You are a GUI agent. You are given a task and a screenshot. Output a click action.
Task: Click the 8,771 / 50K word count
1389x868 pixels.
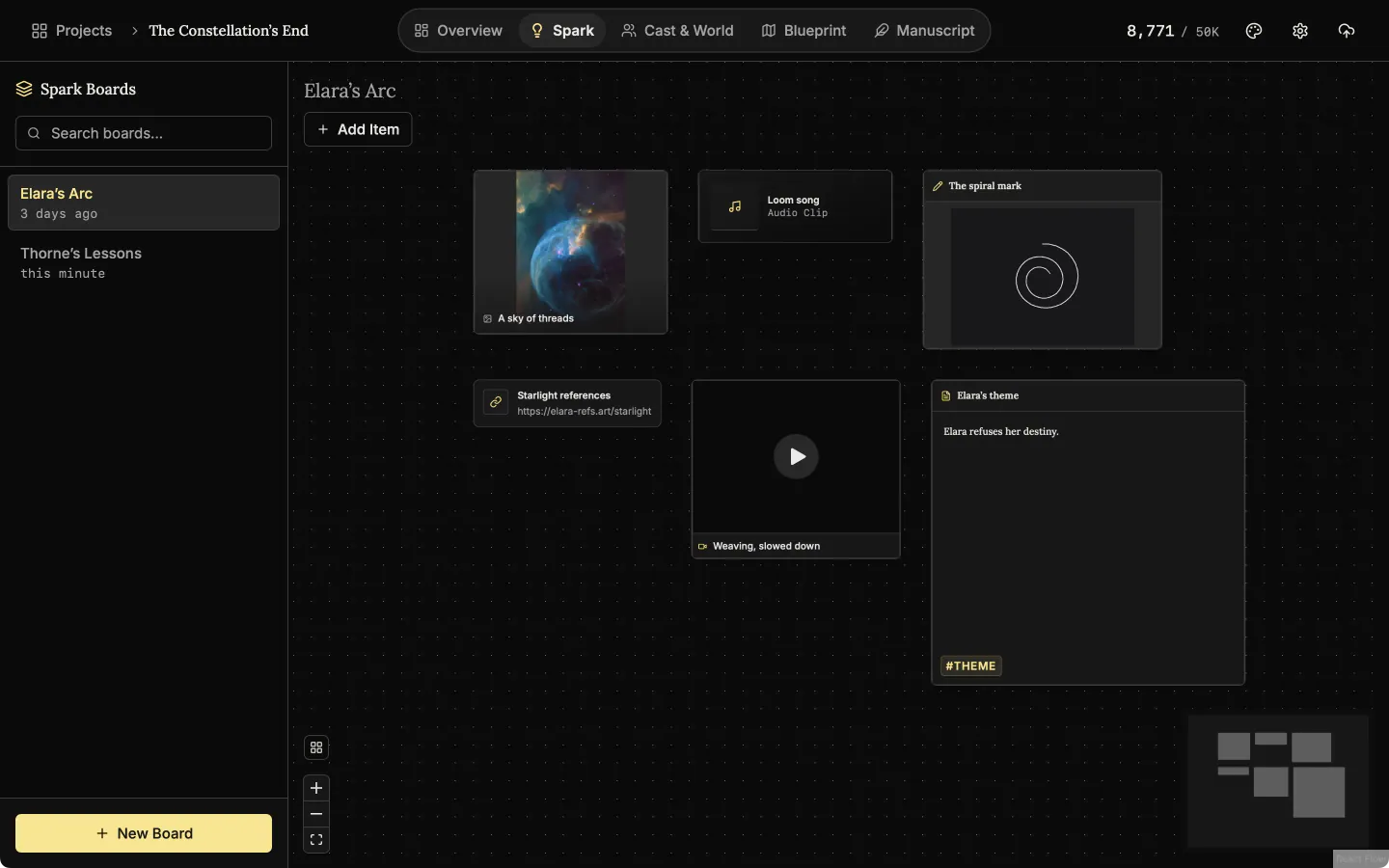pos(1173,31)
